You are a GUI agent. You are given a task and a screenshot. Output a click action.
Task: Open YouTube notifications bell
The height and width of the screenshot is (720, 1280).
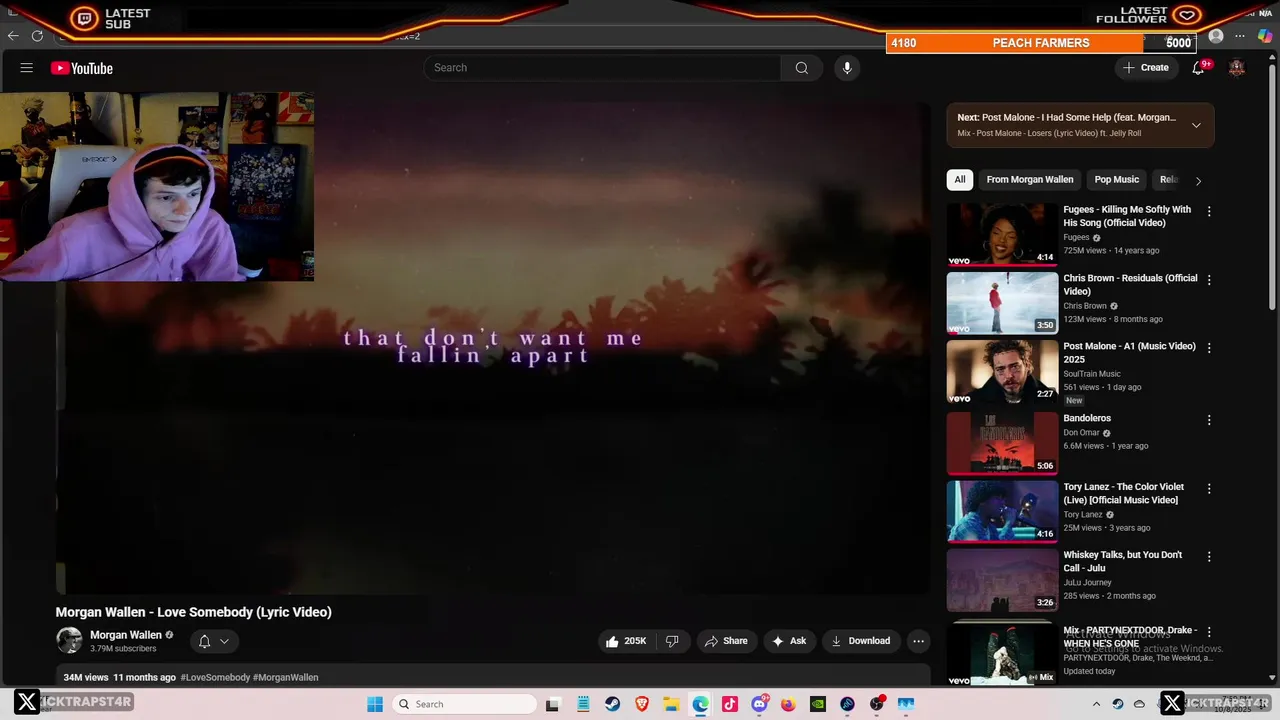click(1198, 68)
